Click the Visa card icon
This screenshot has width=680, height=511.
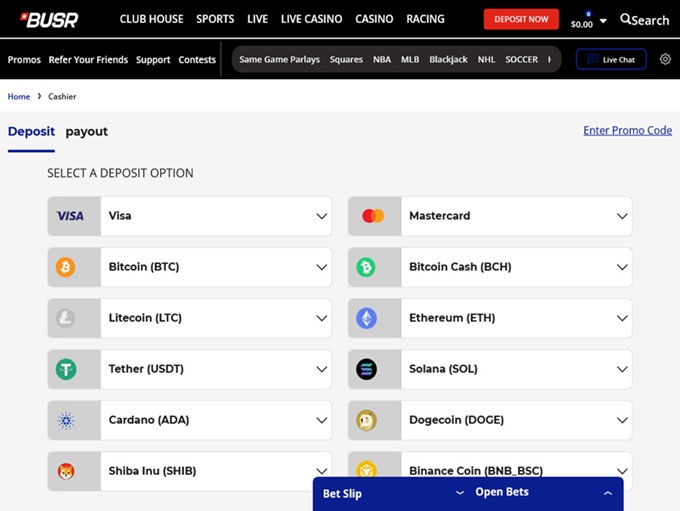click(70, 216)
